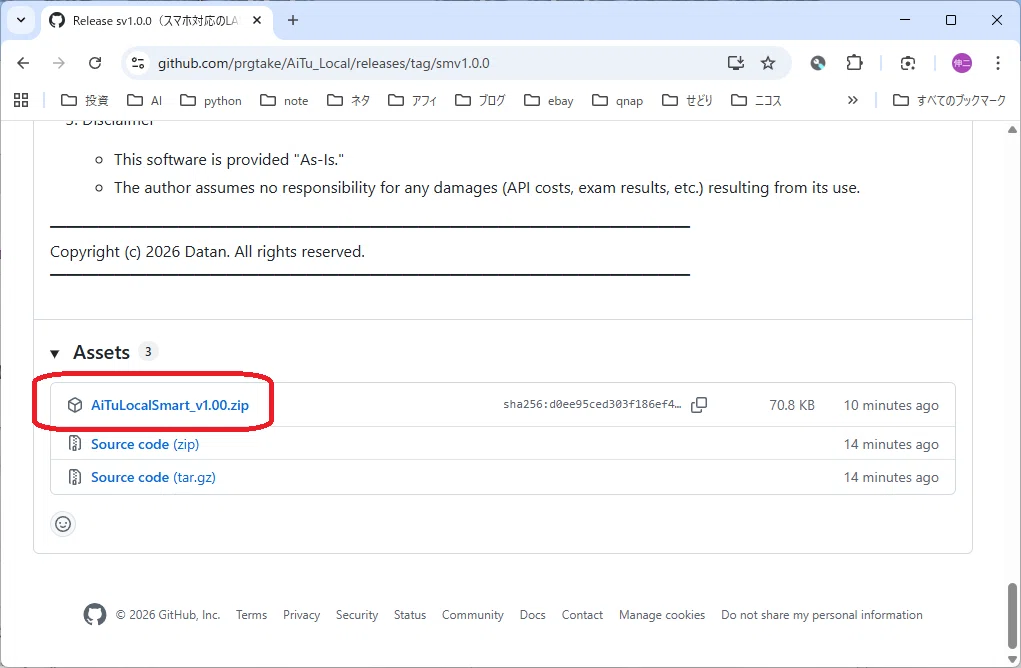Open a new tab with plus button

point(293,20)
